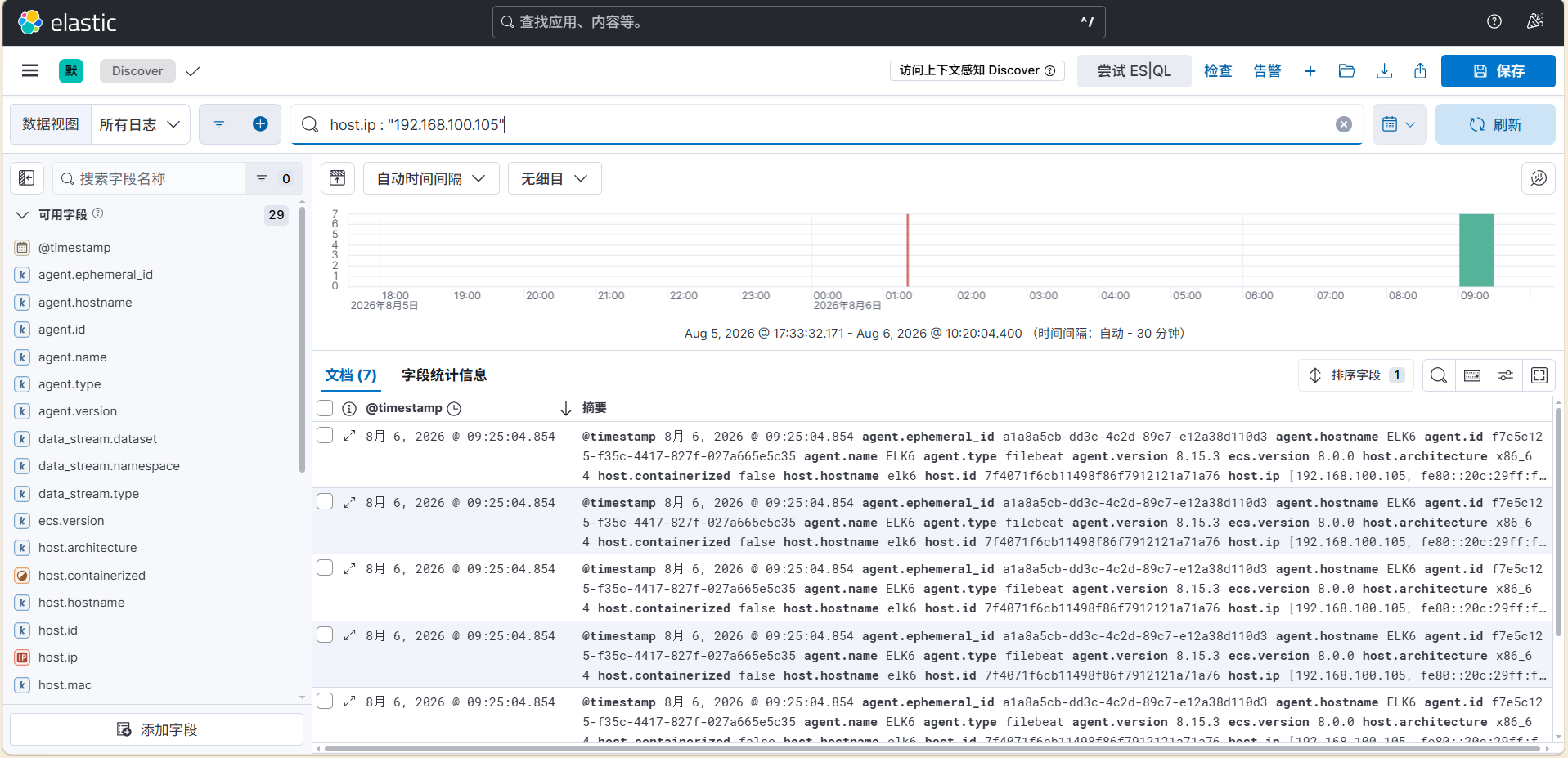Image resolution: width=1568 pixels, height=758 pixels.
Task: Open the help menu icon
Action: pyautogui.click(x=1494, y=22)
